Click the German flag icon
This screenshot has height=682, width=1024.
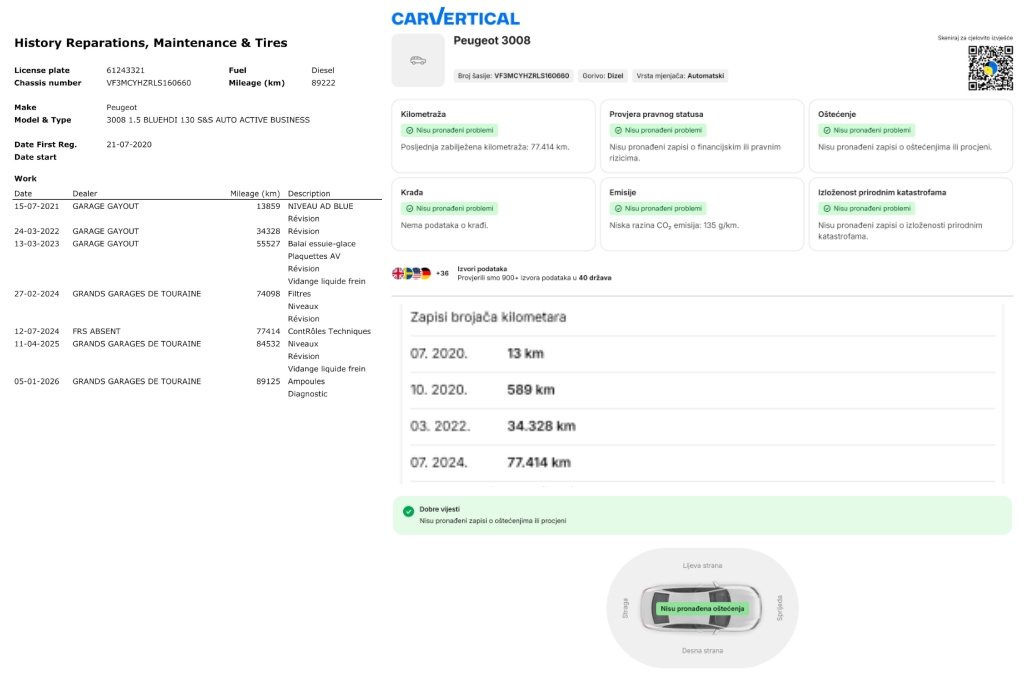pyautogui.click(x=425, y=273)
